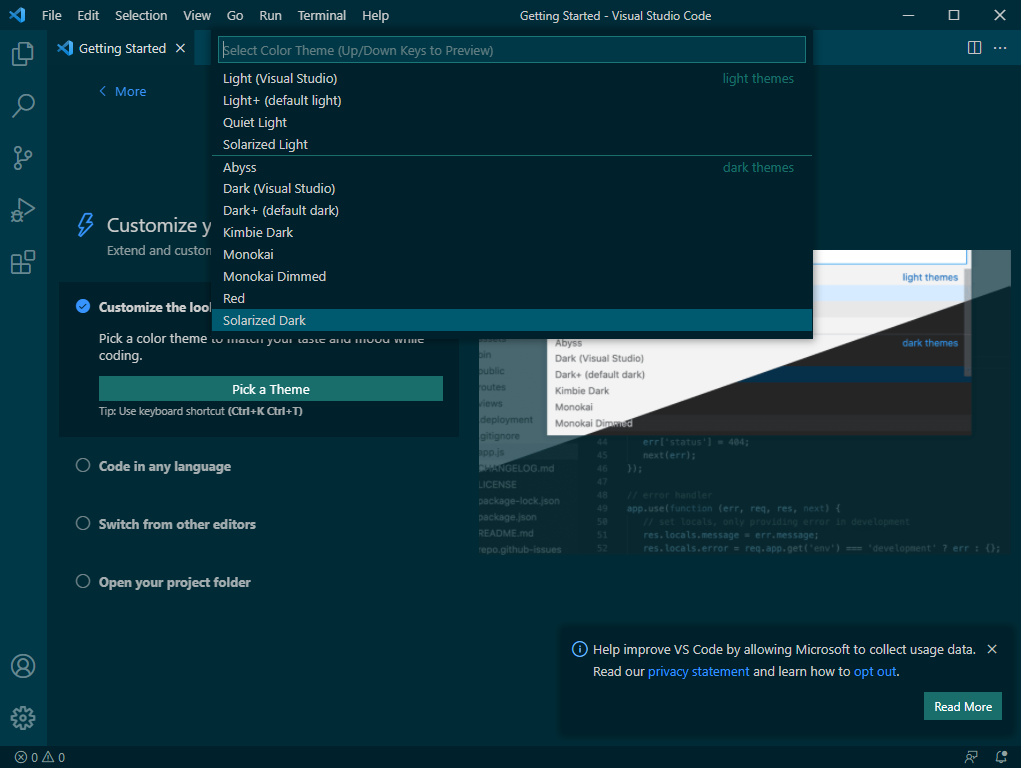Open the editor More Actions ellipsis
The width and height of the screenshot is (1021, 768).
(1000, 48)
